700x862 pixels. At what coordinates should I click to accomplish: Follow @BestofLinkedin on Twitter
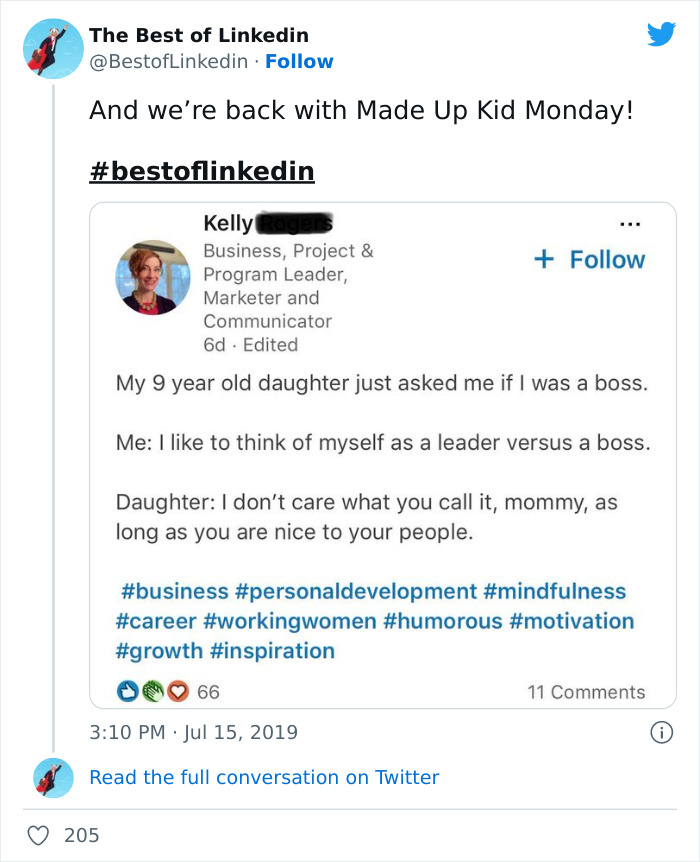coord(299,61)
